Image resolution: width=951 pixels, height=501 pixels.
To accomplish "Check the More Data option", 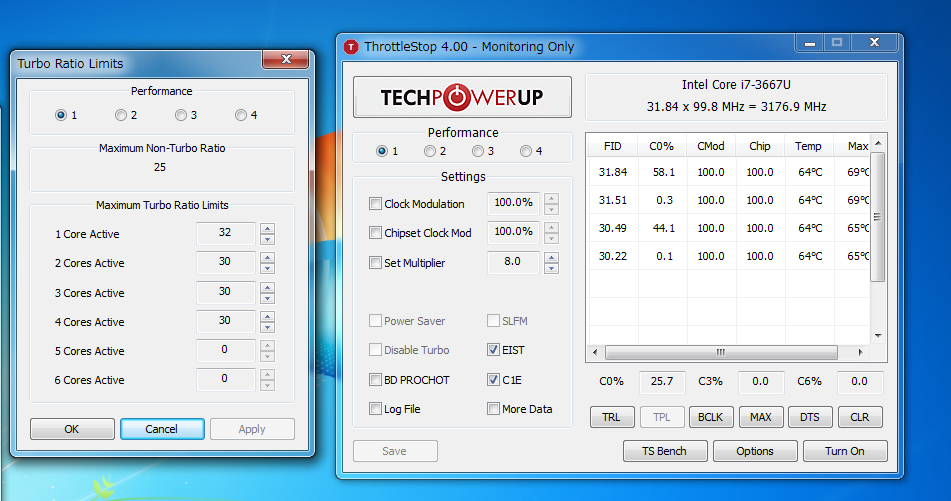I will pos(493,409).
